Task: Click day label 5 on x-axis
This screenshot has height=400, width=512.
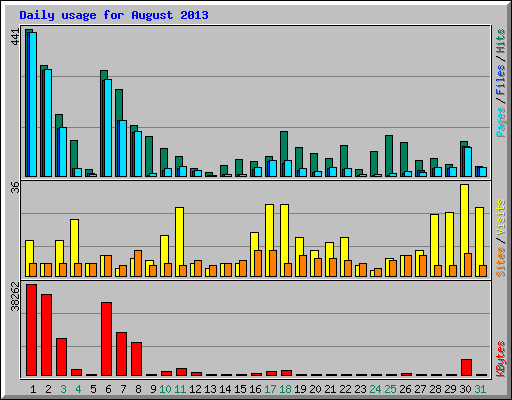Action: coord(93,389)
